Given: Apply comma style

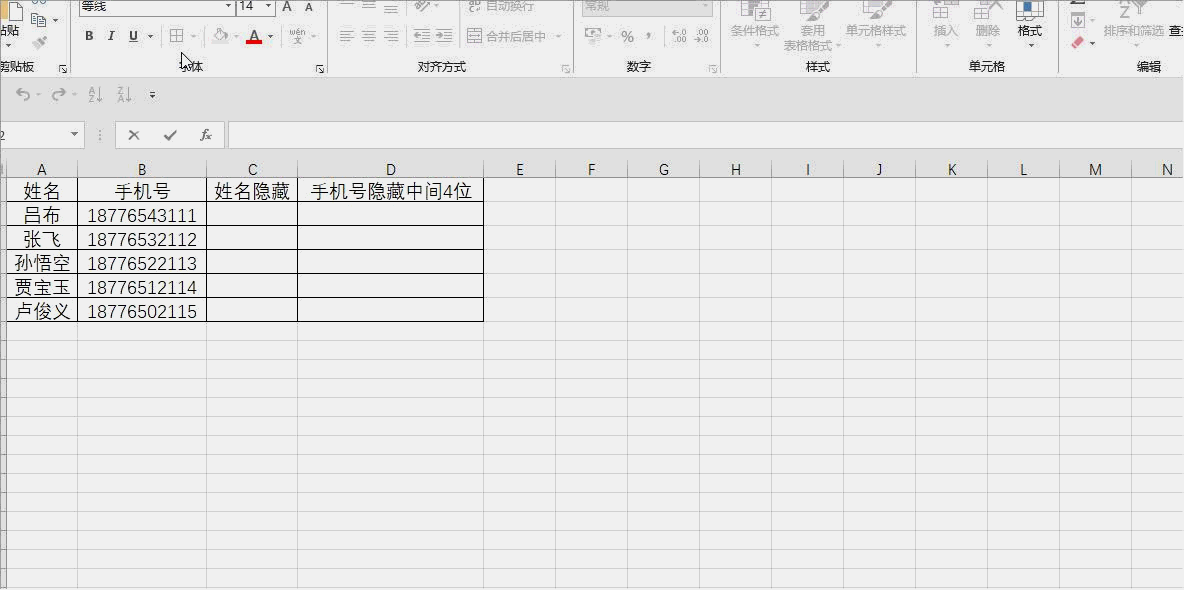Looking at the screenshot, I should (x=649, y=36).
